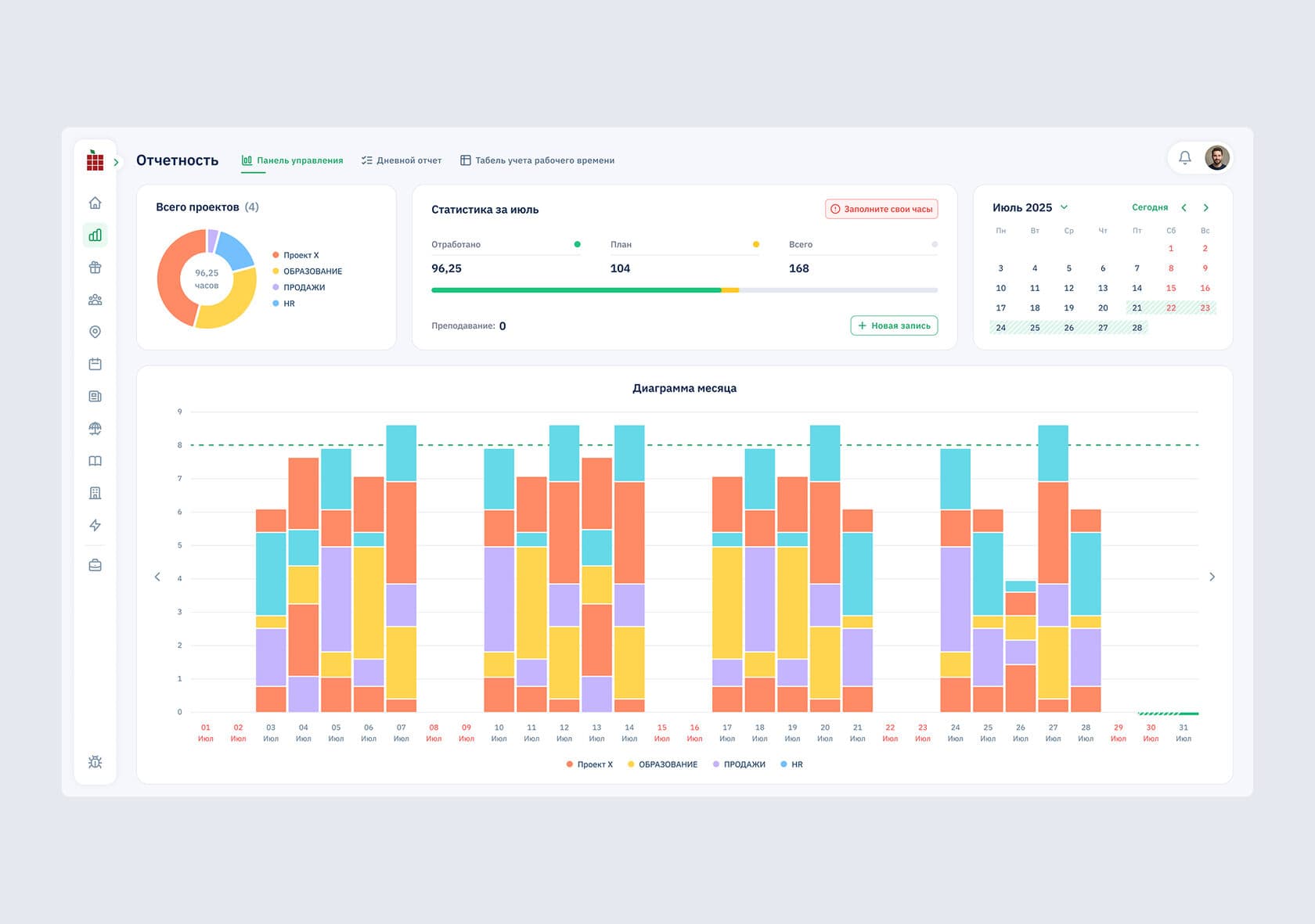Screen dimensions: 1315x924
Task: Click the green worked-hours progress bar
Action: point(576,290)
